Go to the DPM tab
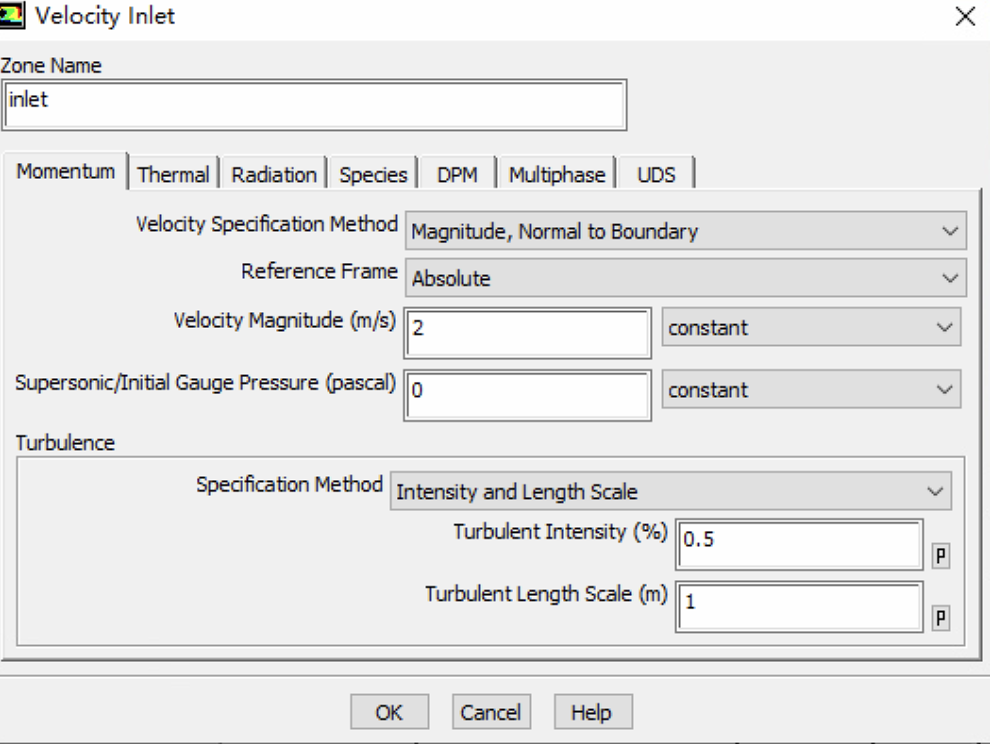 pyautogui.click(x=457, y=175)
